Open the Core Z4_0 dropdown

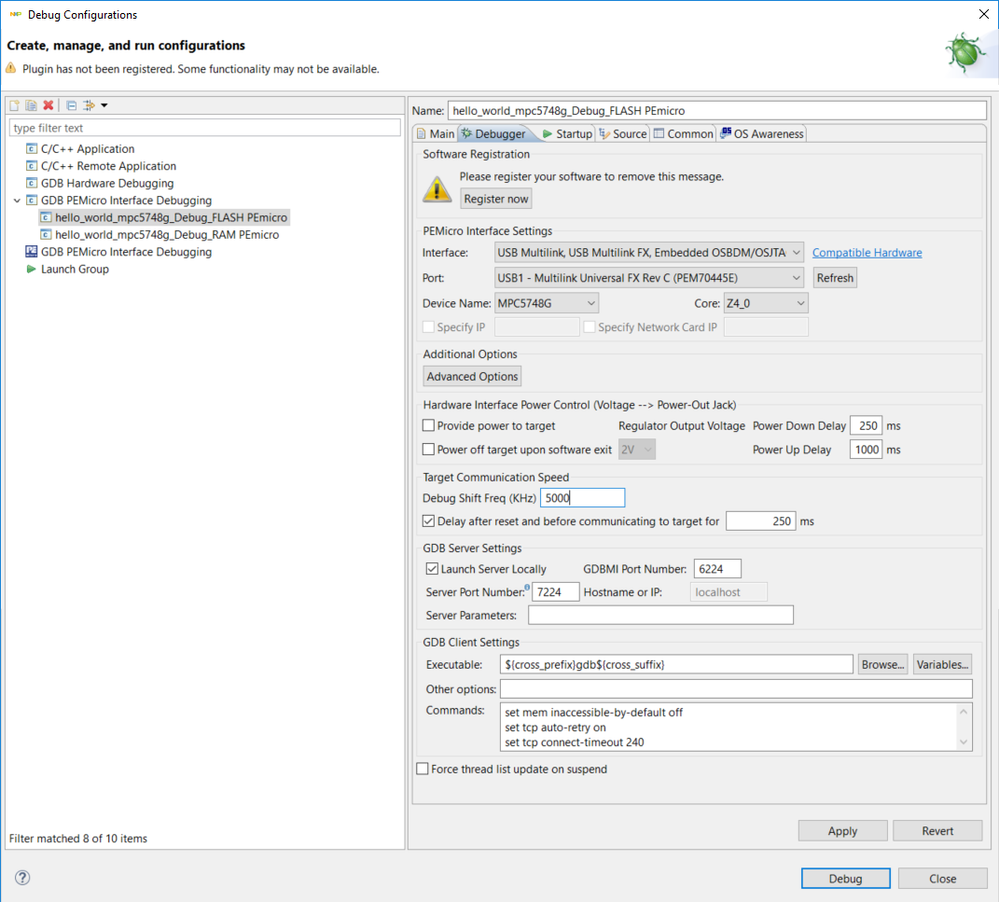pos(766,303)
